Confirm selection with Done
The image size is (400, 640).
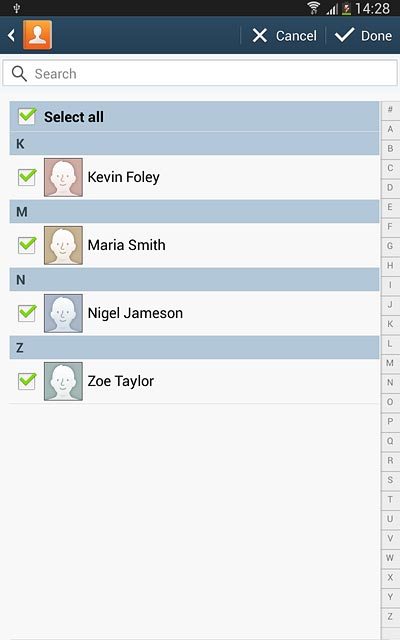click(363, 36)
